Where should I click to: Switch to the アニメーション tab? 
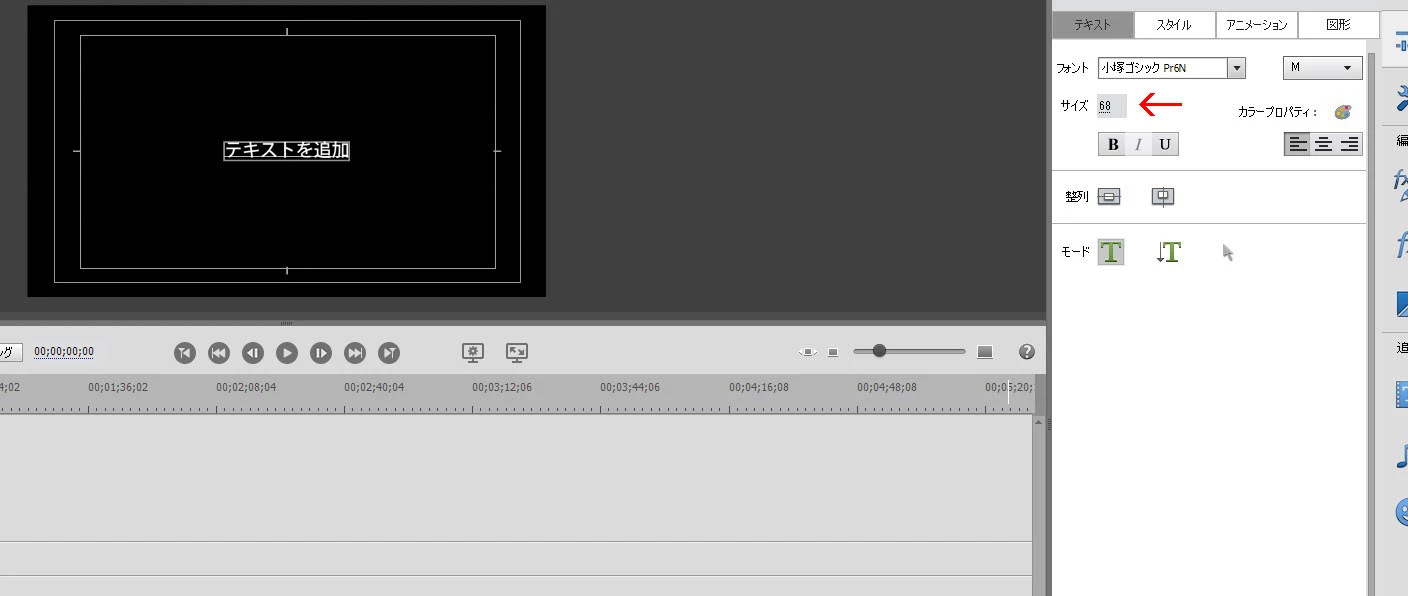click(1256, 25)
